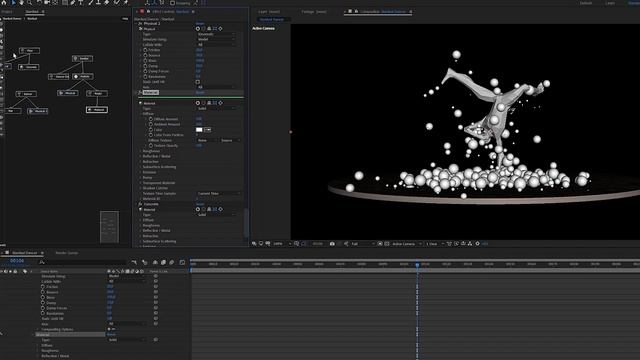The height and width of the screenshot is (360, 640).
Task: Open the Diffuse Texture None dropdown
Action: [x=207, y=140]
